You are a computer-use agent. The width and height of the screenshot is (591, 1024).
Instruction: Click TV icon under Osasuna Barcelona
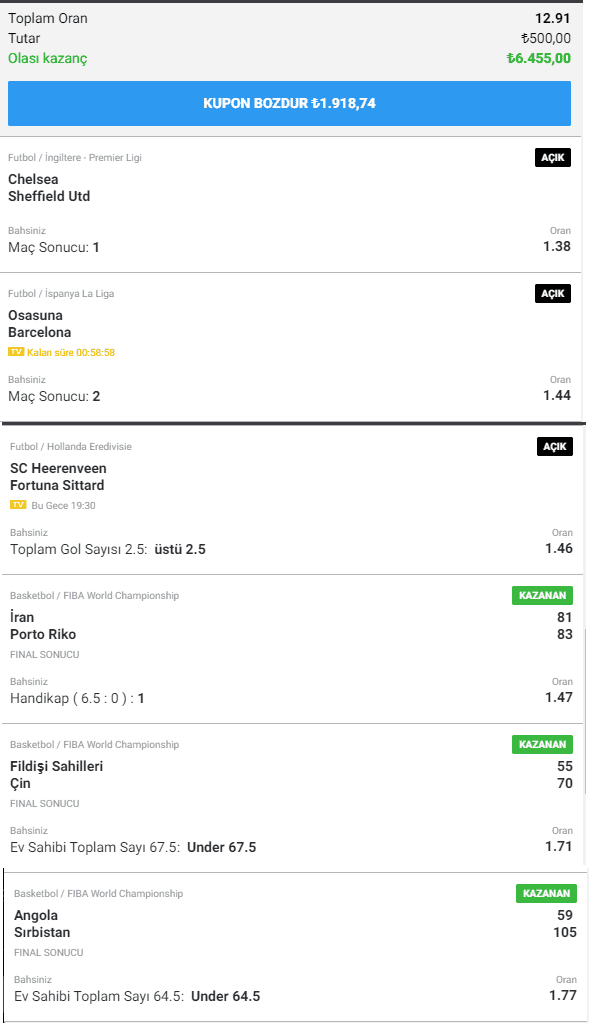click(x=16, y=352)
